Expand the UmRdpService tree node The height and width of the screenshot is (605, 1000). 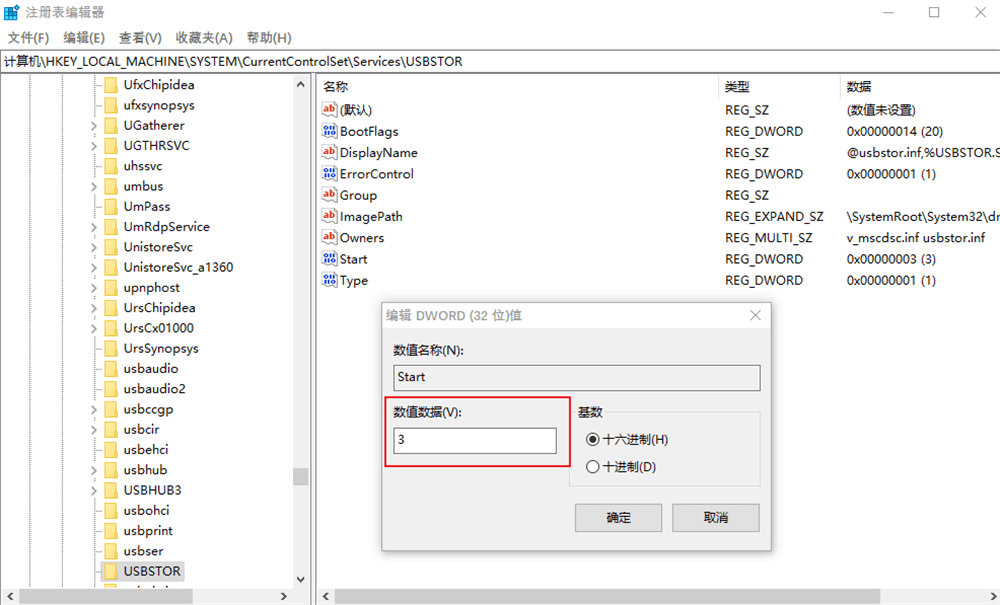click(x=93, y=227)
